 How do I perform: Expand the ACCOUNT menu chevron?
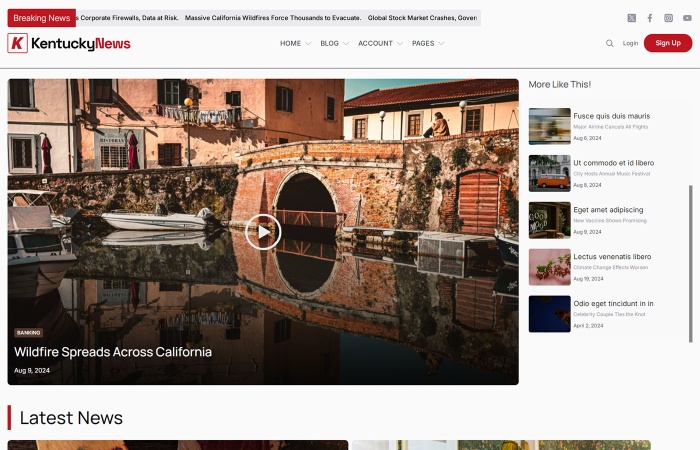tap(400, 43)
